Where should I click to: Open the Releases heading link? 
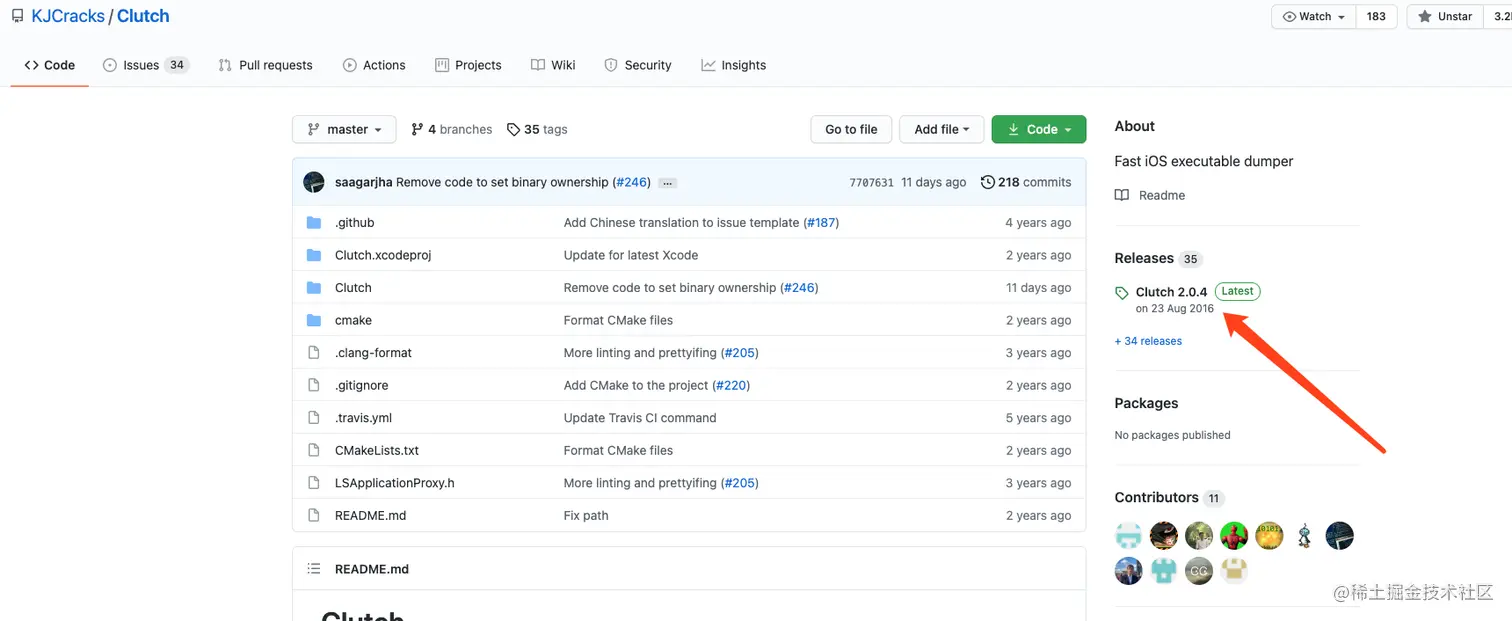pyautogui.click(x=1144, y=258)
